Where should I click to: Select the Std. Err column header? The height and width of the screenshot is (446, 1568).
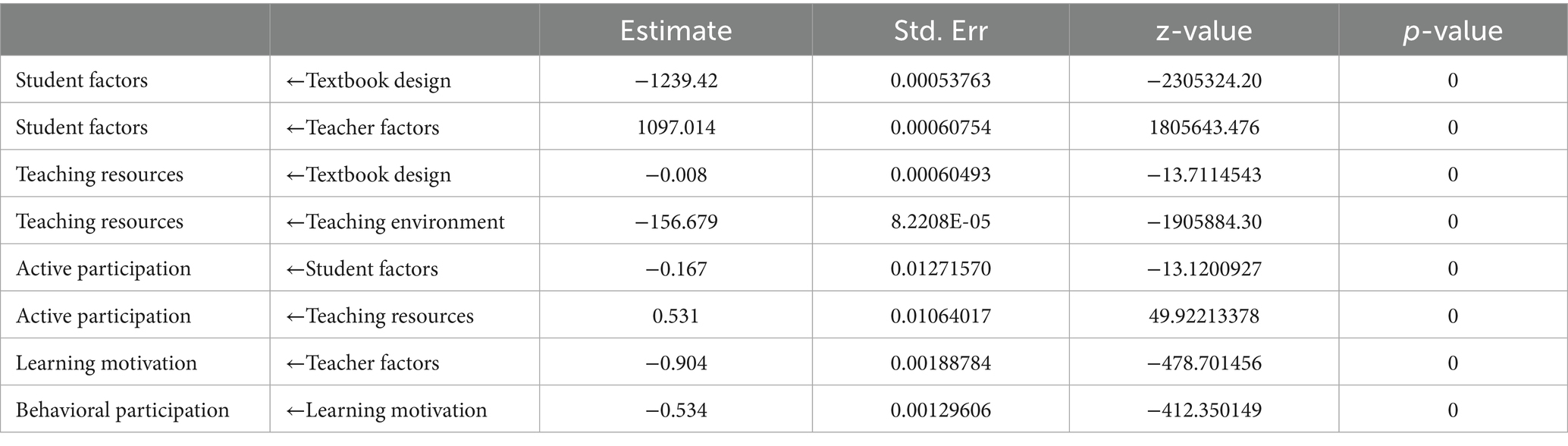[x=940, y=31]
